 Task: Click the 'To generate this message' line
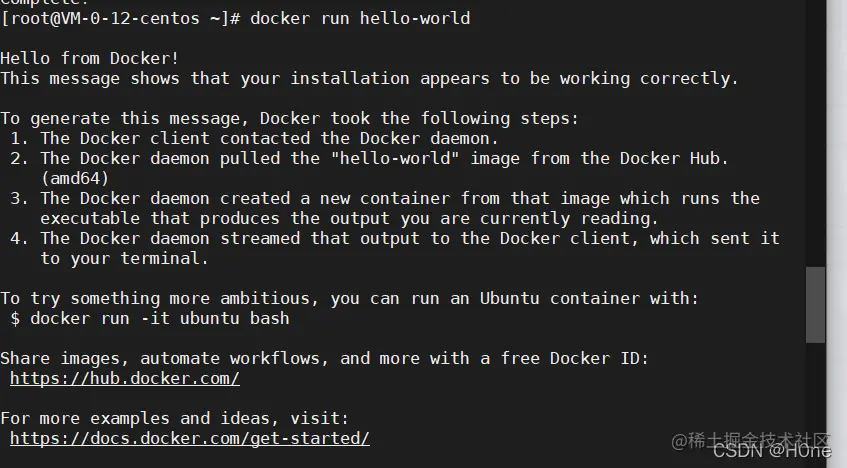pyautogui.click(x=290, y=118)
